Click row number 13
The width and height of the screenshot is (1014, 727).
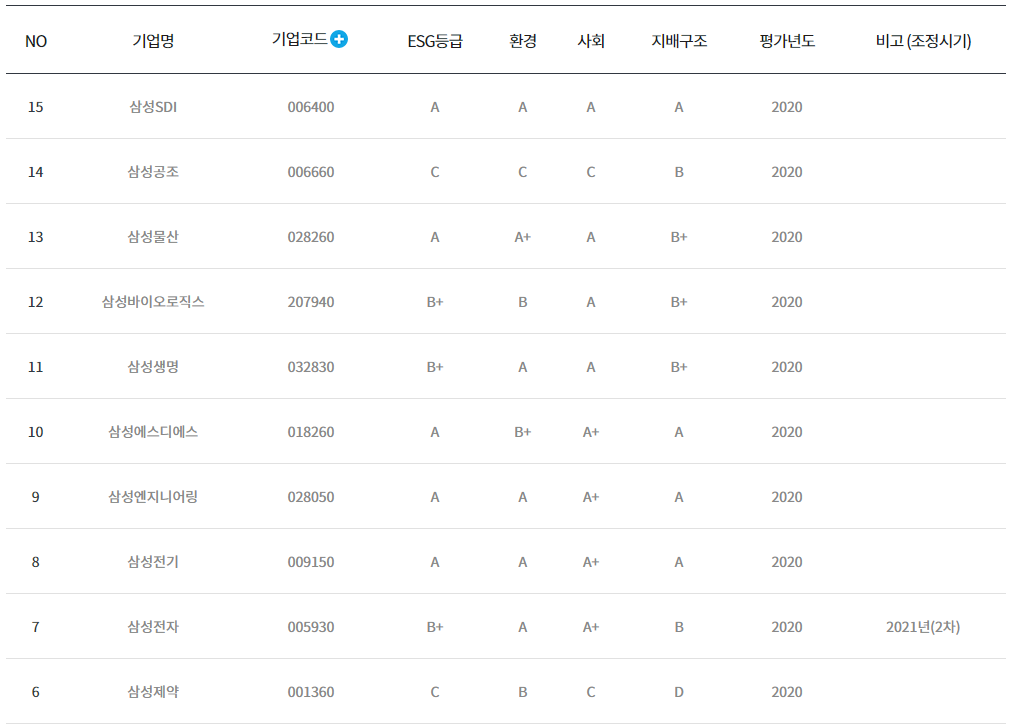click(36, 237)
